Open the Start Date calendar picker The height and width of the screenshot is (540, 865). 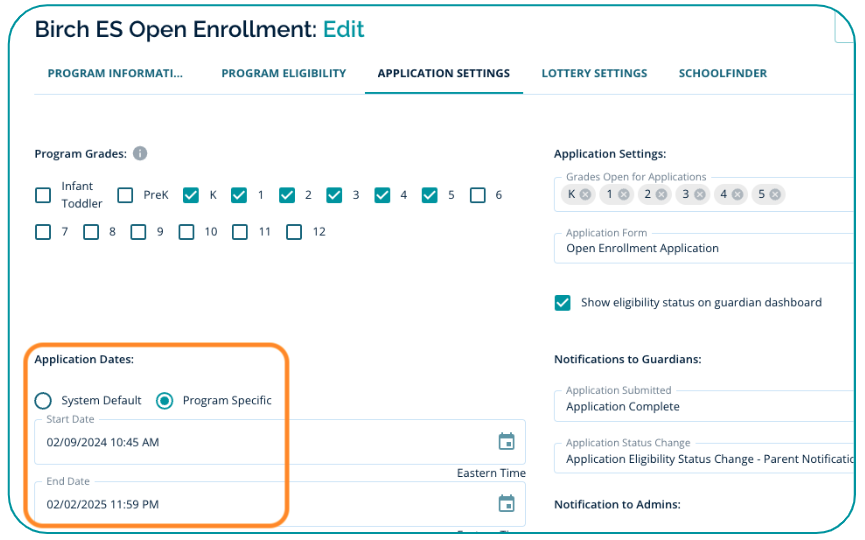506,442
